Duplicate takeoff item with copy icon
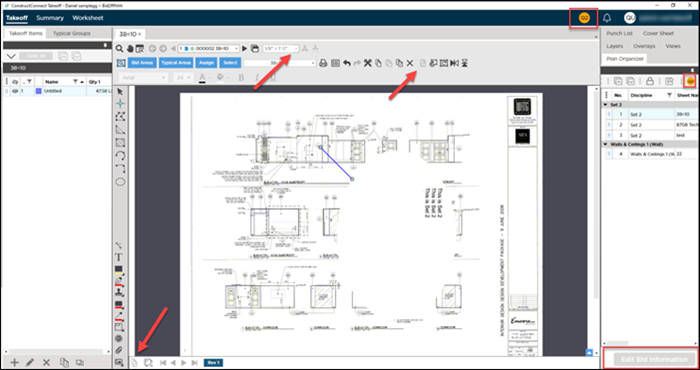This screenshot has height=370, width=700. pyautogui.click(x=64, y=362)
